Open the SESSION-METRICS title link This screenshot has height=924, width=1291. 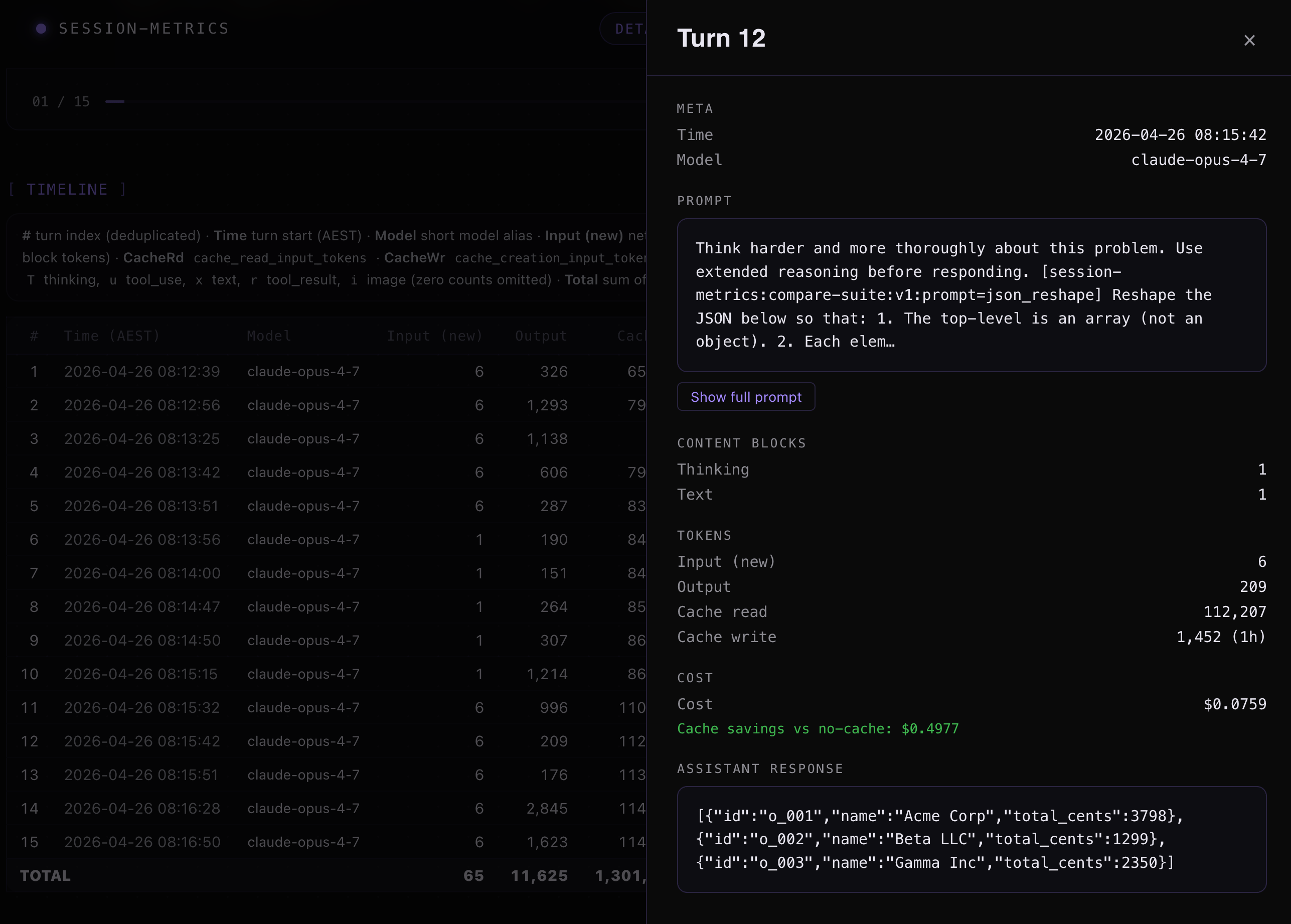point(144,29)
